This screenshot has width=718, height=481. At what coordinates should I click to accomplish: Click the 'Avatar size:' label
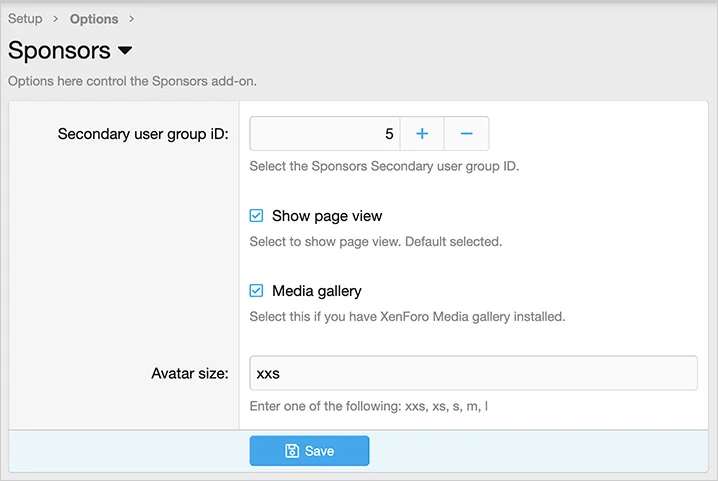point(190,373)
